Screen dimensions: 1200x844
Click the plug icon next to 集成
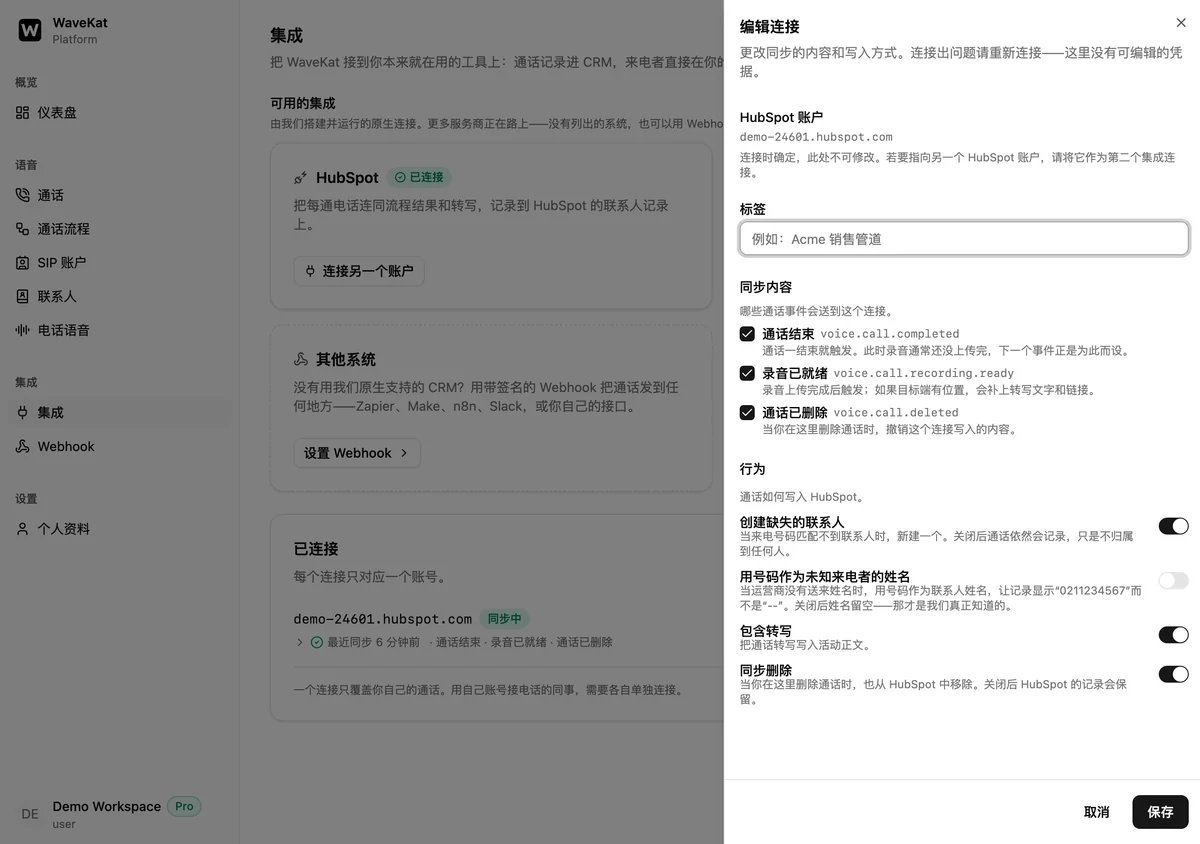pyautogui.click(x=23, y=413)
